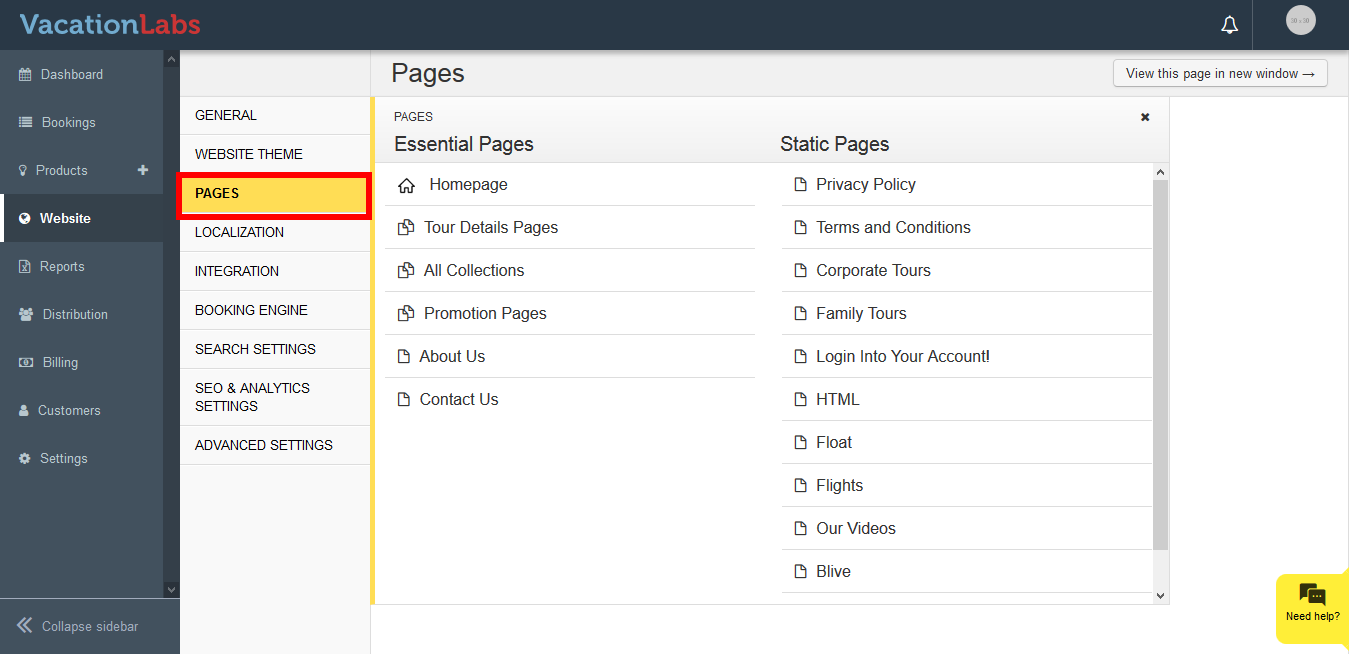Click the Distribution people icon
This screenshot has height=654, width=1349.
click(x=25, y=315)
